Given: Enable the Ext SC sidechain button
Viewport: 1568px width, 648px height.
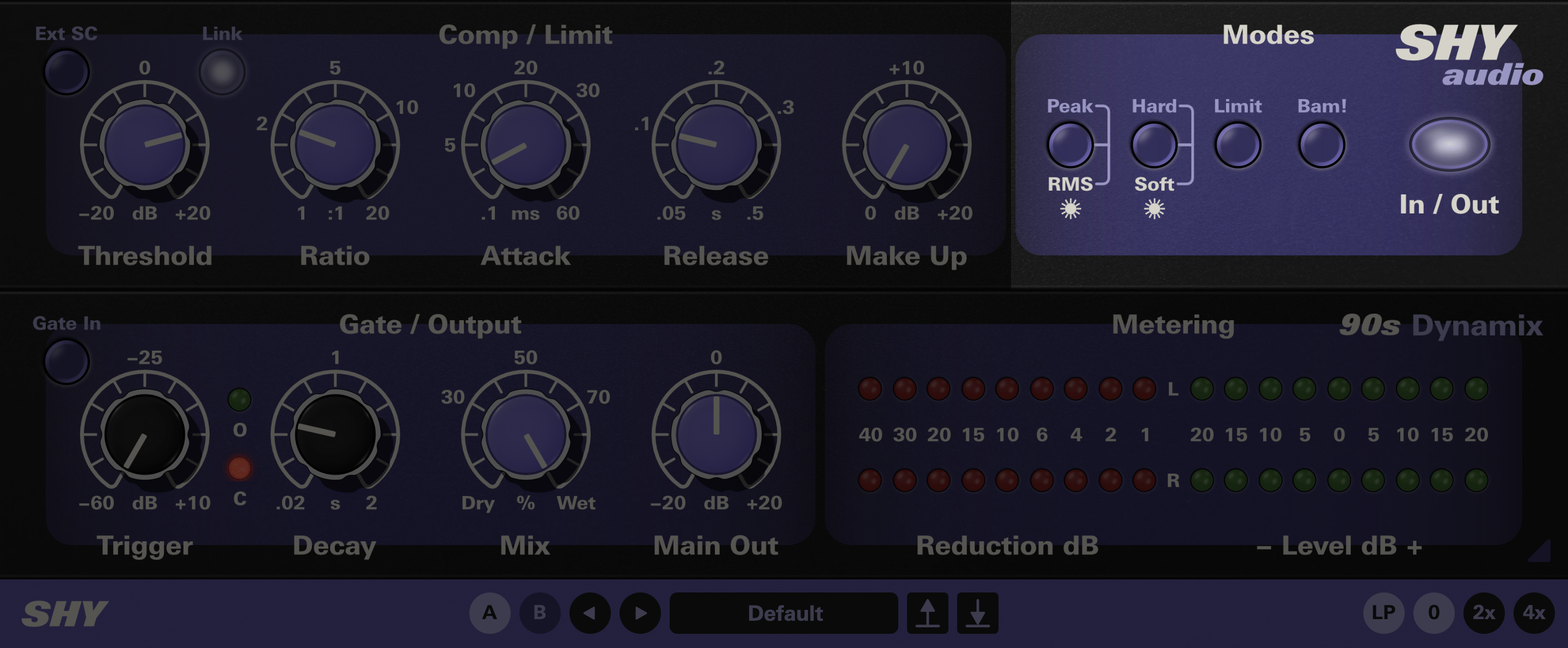Looking at the screenshot, I should pos(66,71).
